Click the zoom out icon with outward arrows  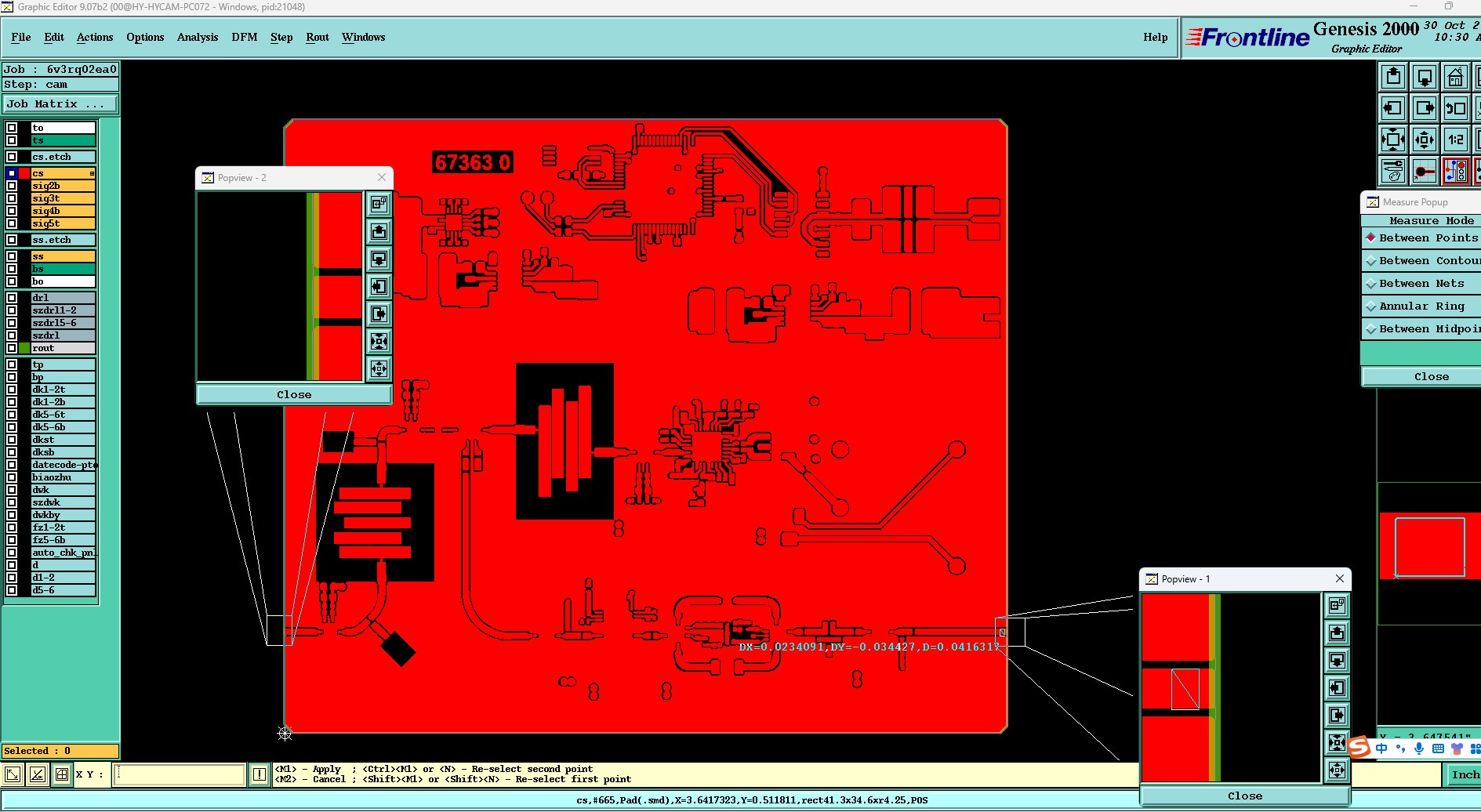tap(1425, 140)
